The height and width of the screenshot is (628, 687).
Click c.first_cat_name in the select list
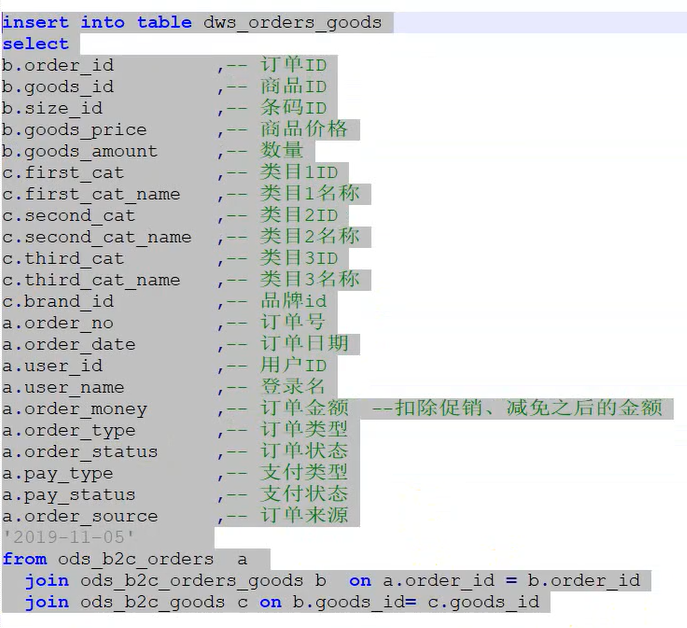pos(91,195)
